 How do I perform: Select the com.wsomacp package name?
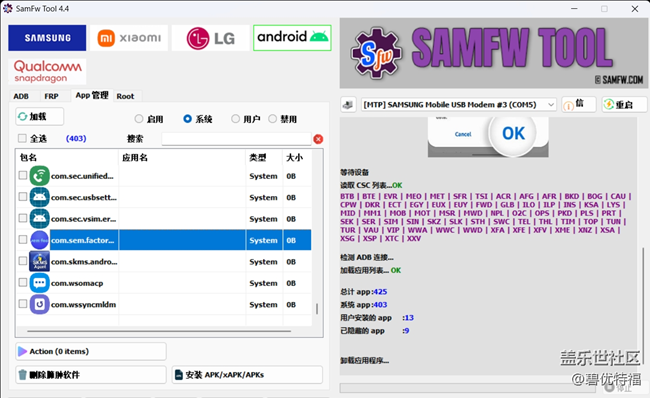coord(77,283)
